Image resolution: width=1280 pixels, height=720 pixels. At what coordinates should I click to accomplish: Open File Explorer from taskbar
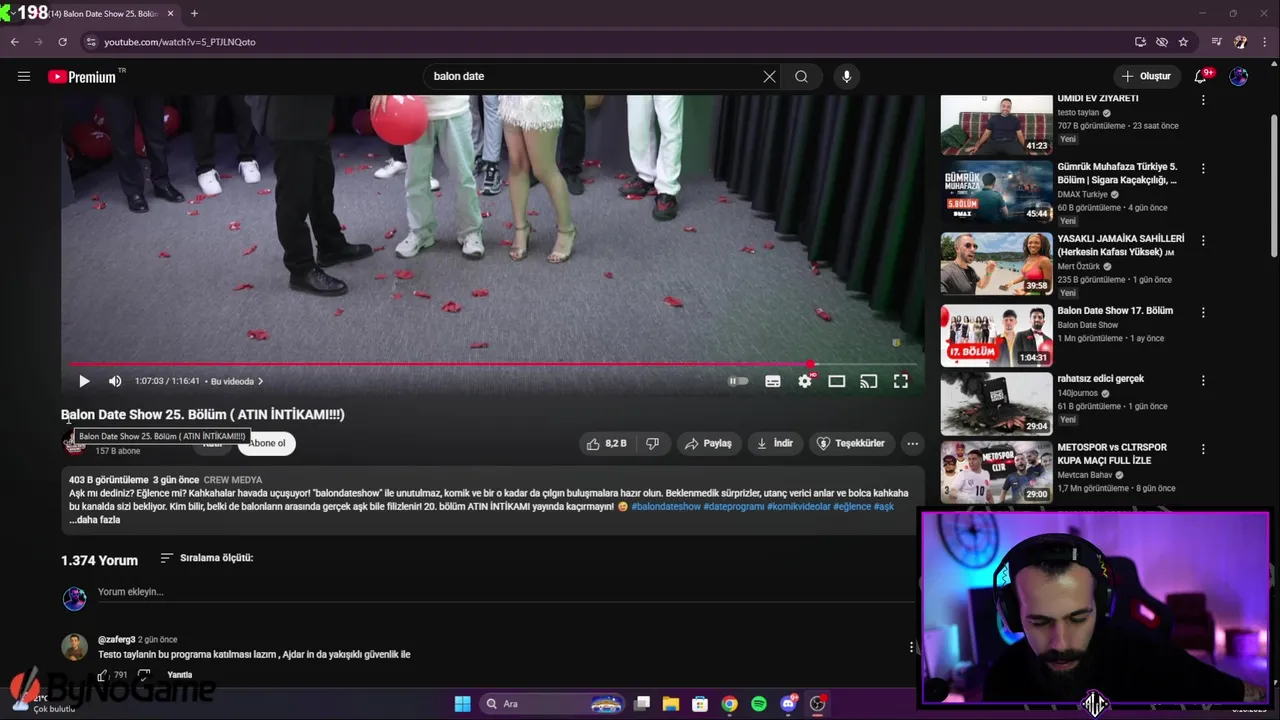click(671, 704)
